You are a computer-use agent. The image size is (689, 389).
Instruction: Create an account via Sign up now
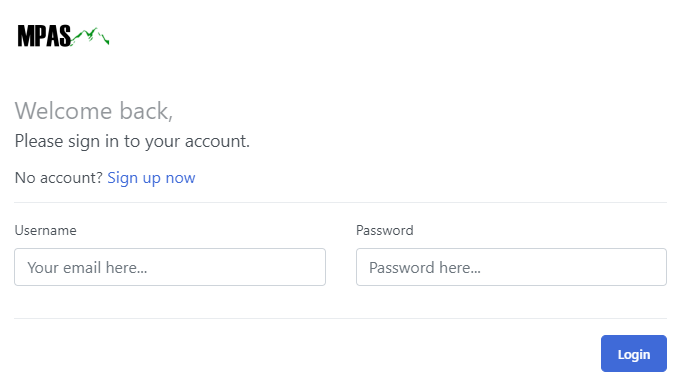pos(151,178)
